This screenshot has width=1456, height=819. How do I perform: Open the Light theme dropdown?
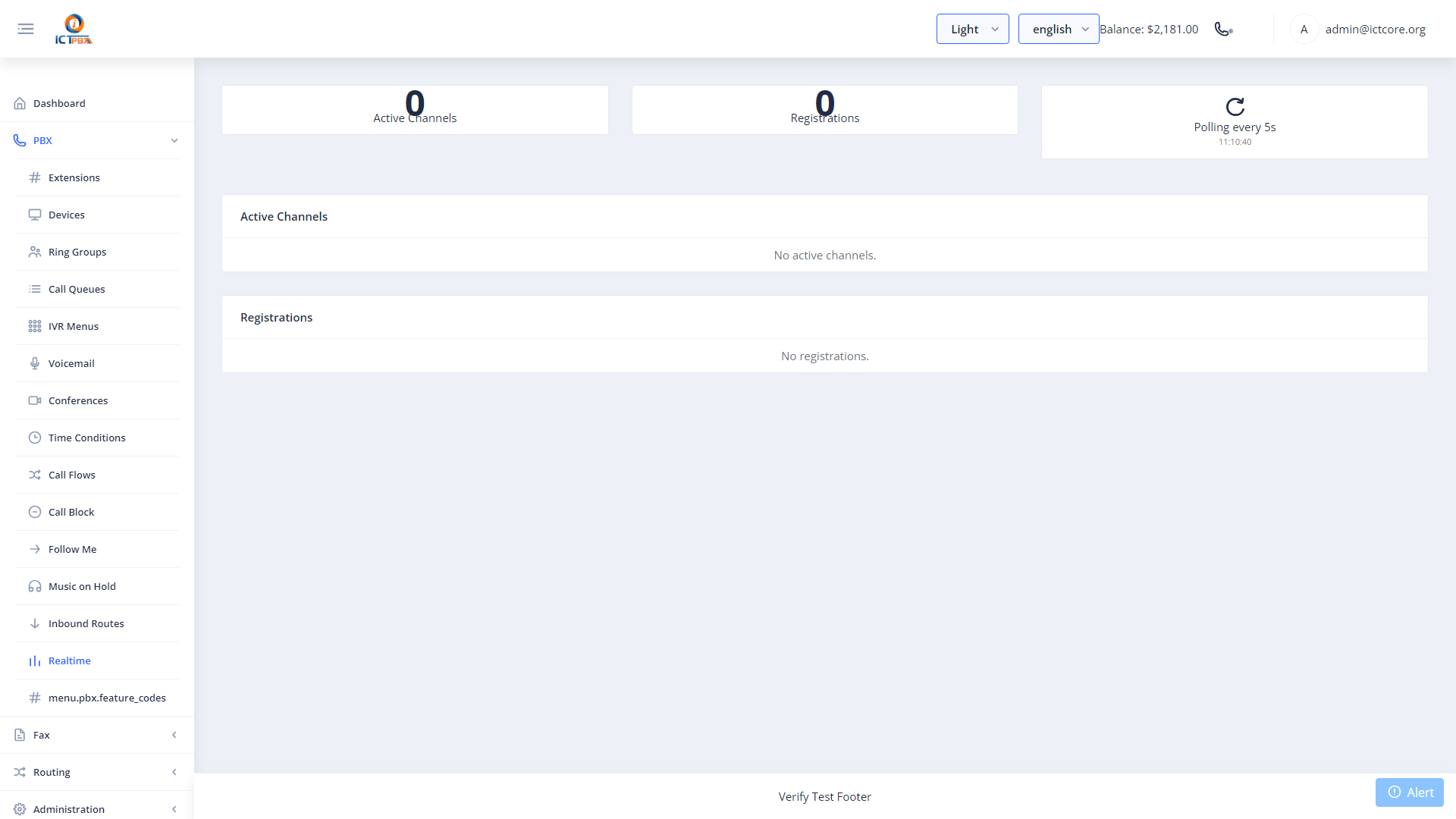(972, 29)
